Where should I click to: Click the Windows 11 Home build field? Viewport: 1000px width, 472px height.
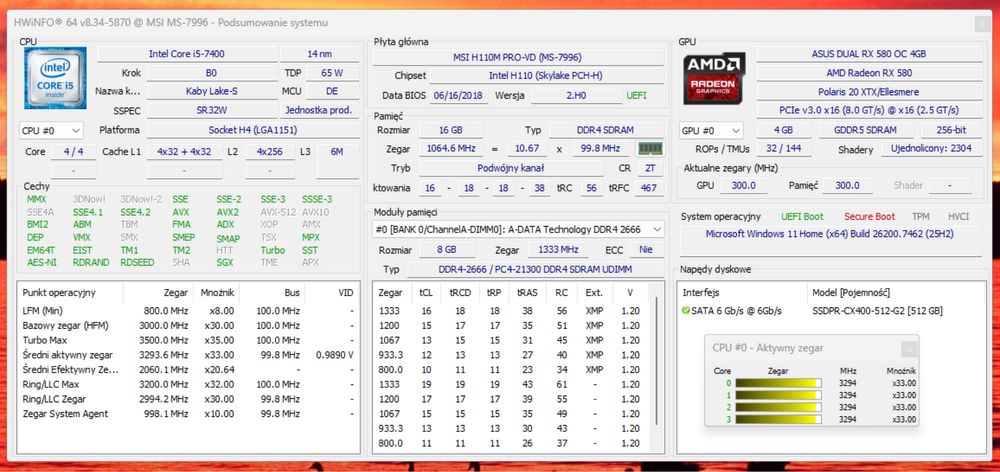coord(830,242)
